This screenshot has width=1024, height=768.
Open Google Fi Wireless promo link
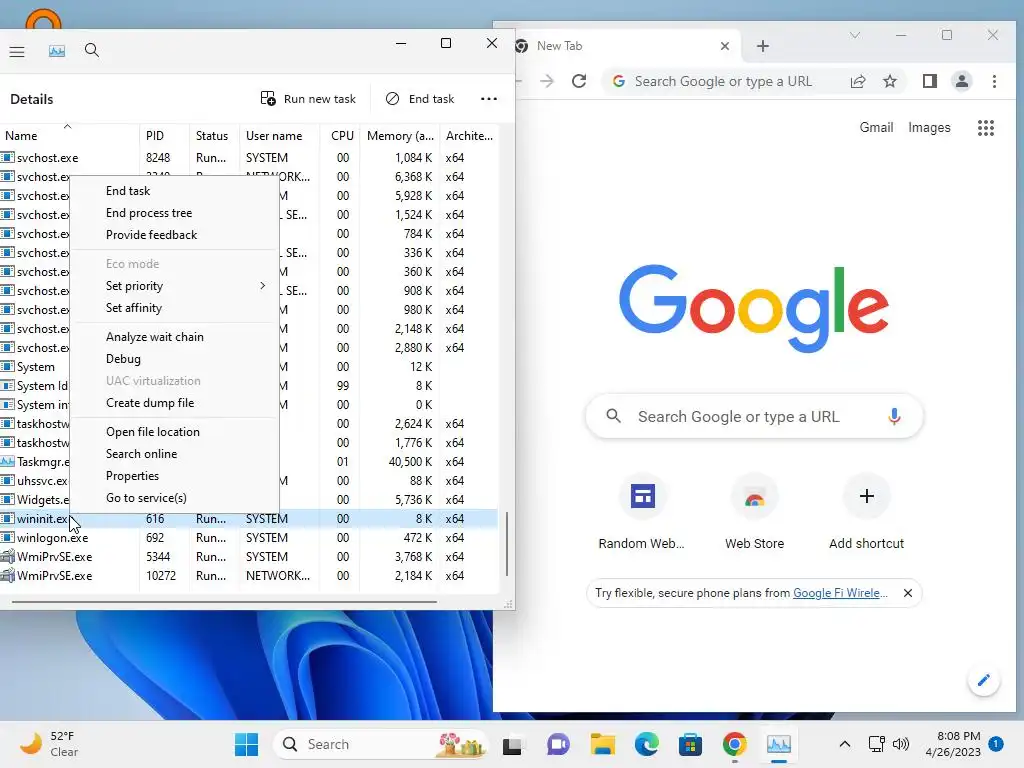[840, 593]
